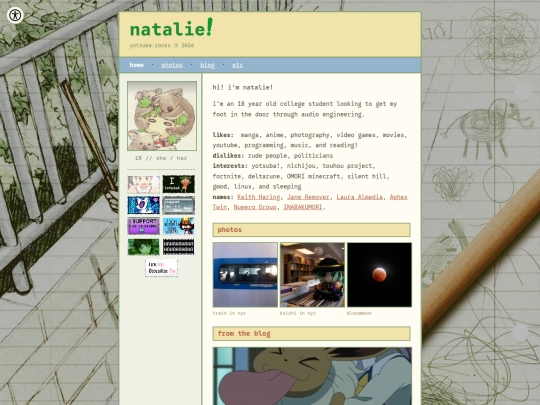Open the photos nav link
This screenshot has height=405, width=540.
[x=172, y=65]
